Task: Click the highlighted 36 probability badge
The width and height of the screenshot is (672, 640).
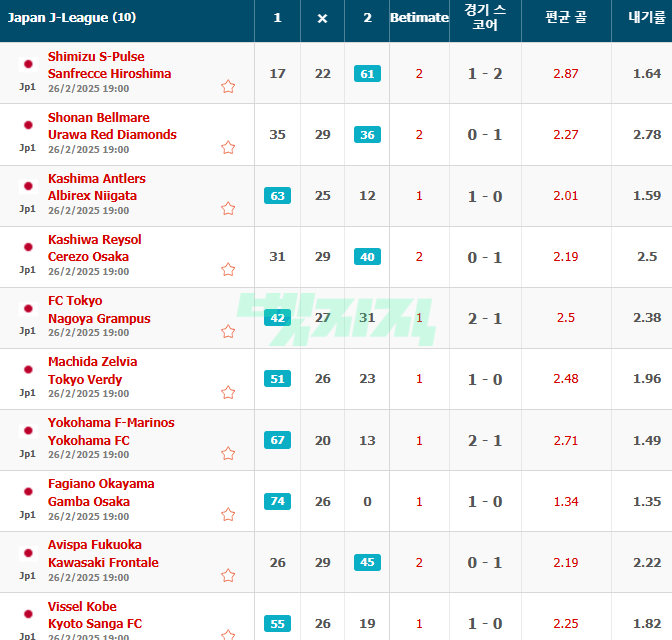Action: pyautogui.click(x=367, y=135)
